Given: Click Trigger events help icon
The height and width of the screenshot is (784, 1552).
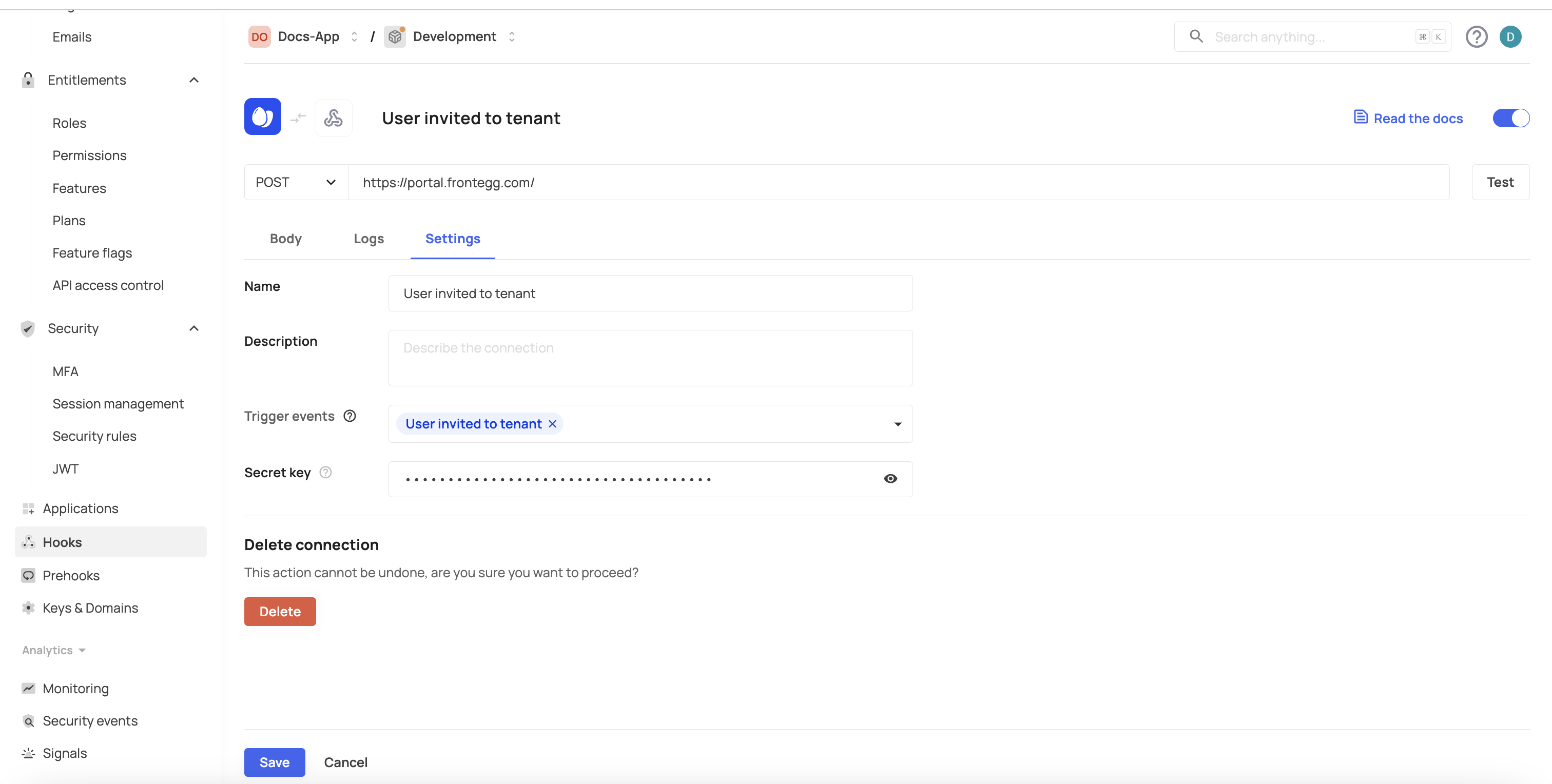Looking at the screenshot, I should pyautogui.click(x=350, y=416).
